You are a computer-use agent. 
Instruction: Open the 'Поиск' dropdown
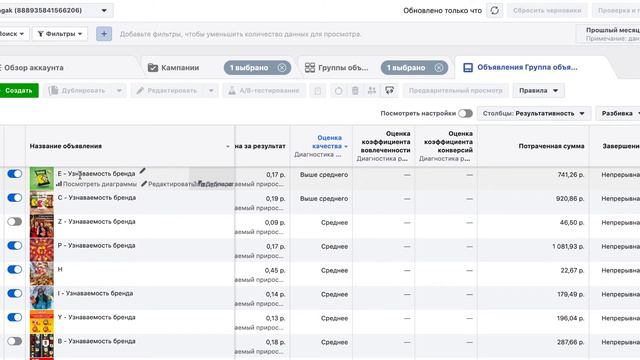tap(13, 34)
